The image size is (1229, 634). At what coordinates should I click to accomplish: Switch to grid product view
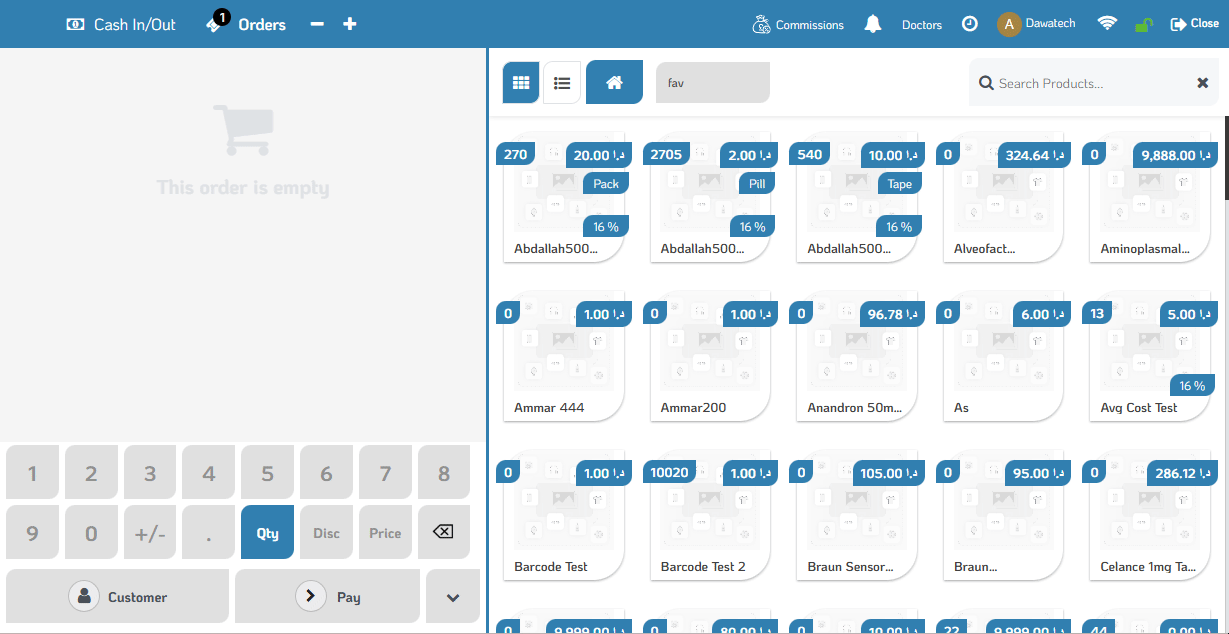[x=521, y=83]
